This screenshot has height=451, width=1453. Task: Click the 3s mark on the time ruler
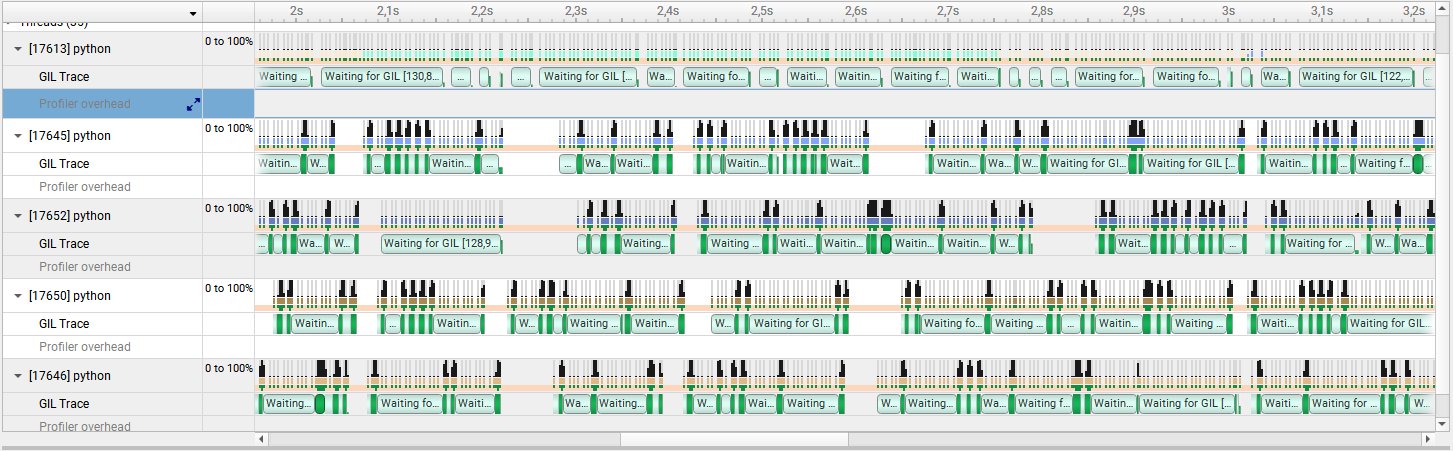[x=1227, y=11]
